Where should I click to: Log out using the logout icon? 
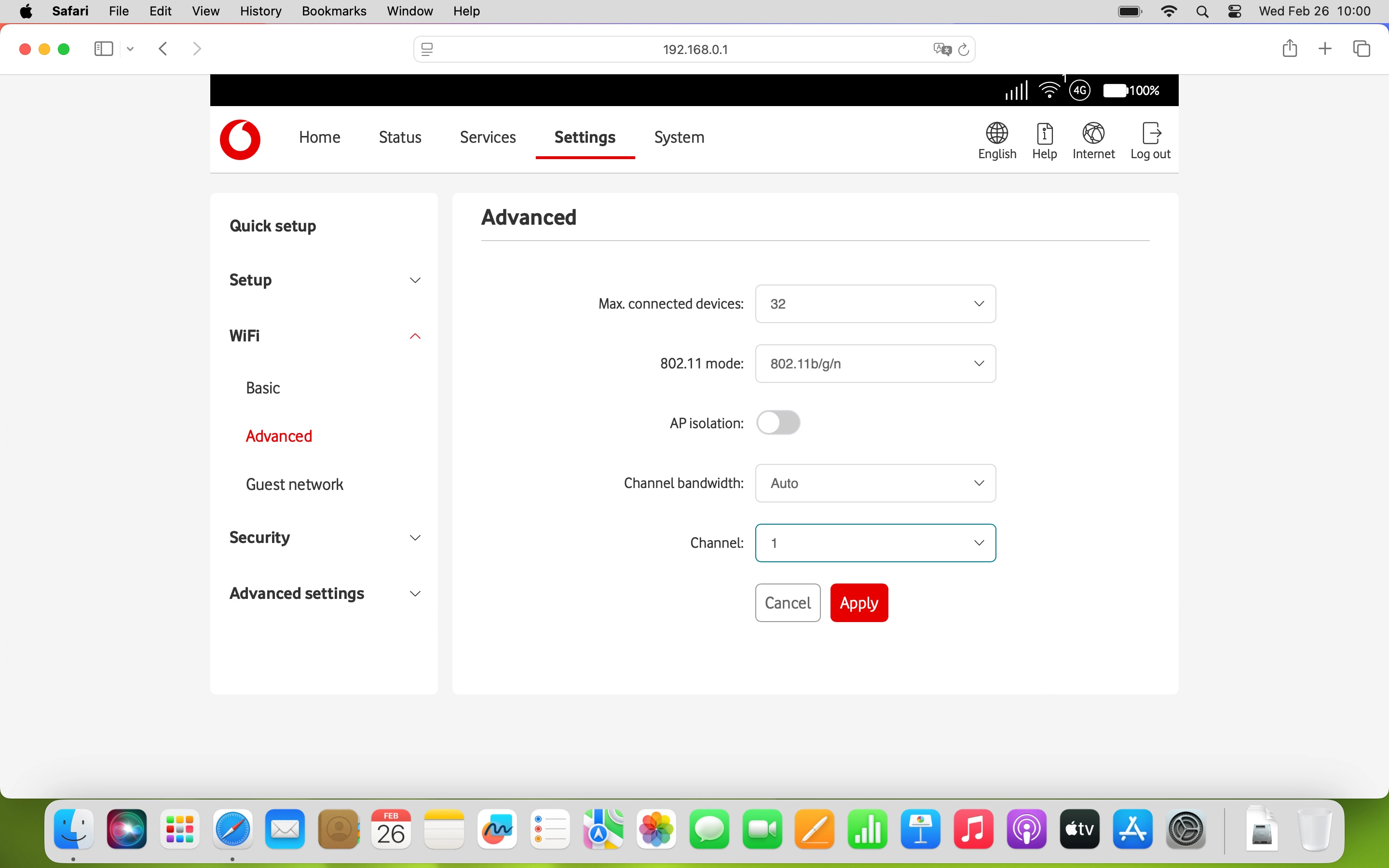1151,139
